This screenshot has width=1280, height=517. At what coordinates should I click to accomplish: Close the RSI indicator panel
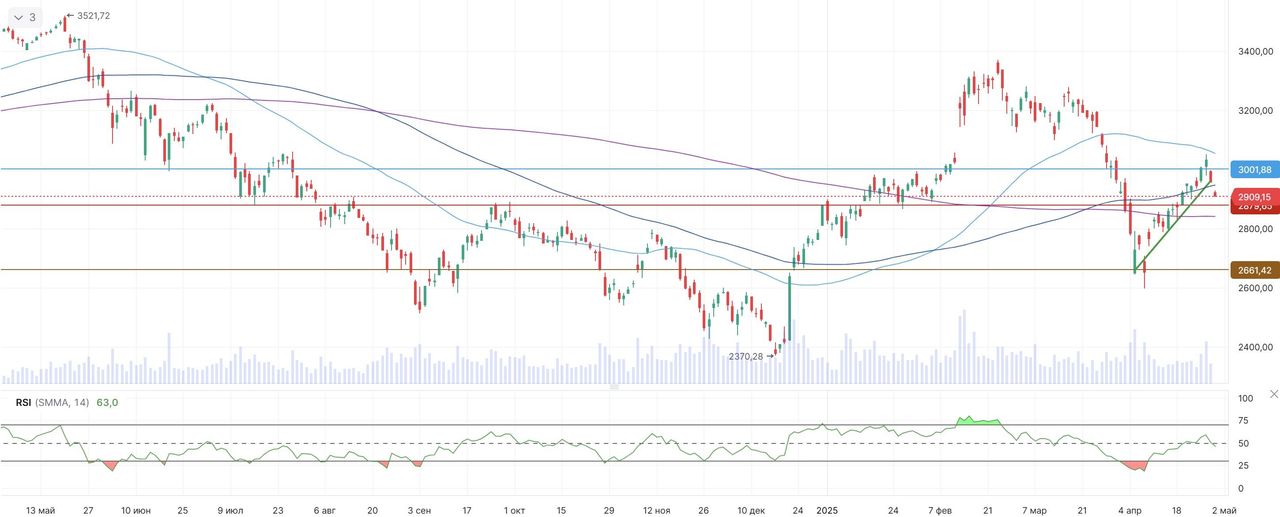1272,394
